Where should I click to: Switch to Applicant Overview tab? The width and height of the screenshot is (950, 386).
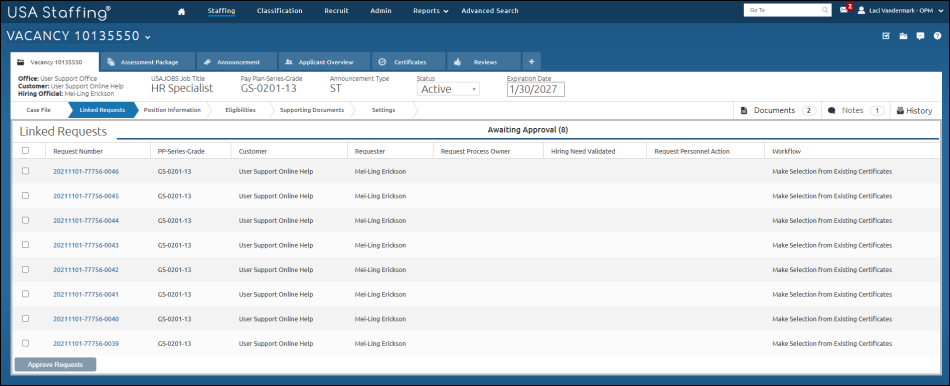(324, 62)
